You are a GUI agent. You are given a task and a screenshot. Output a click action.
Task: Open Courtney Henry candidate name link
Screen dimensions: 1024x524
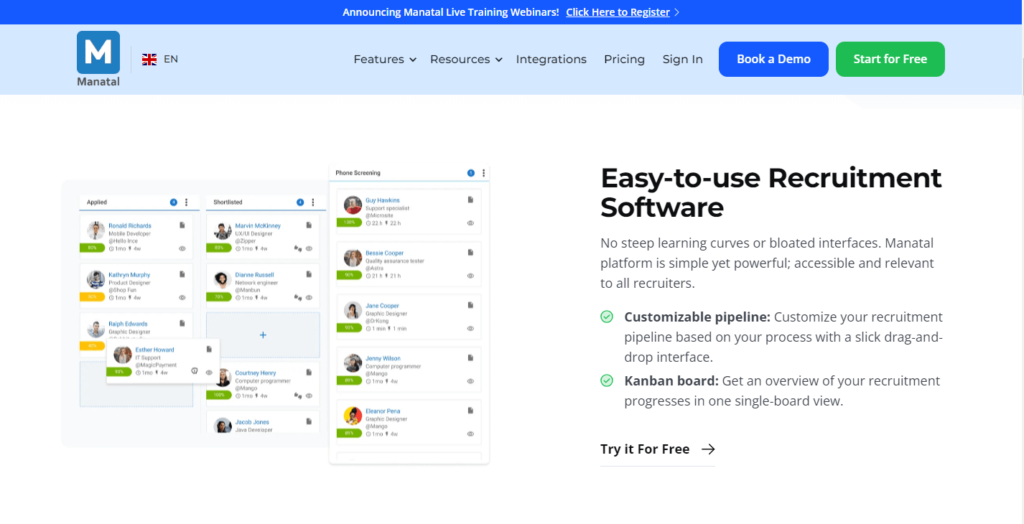tap(256, 372)
